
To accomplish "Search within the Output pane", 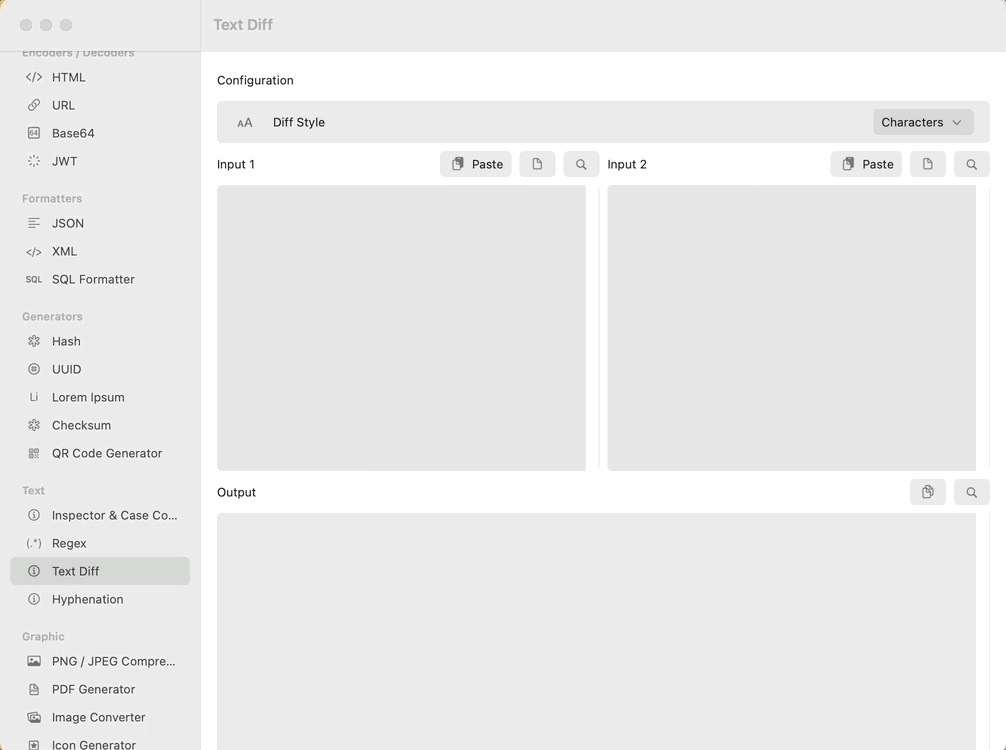I will tap(971, 492).
